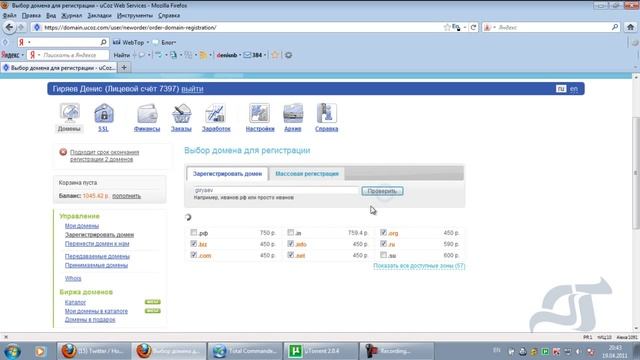Open media player taskbar icon
This screenshot has height=360, width=640.
pos(40,351)
